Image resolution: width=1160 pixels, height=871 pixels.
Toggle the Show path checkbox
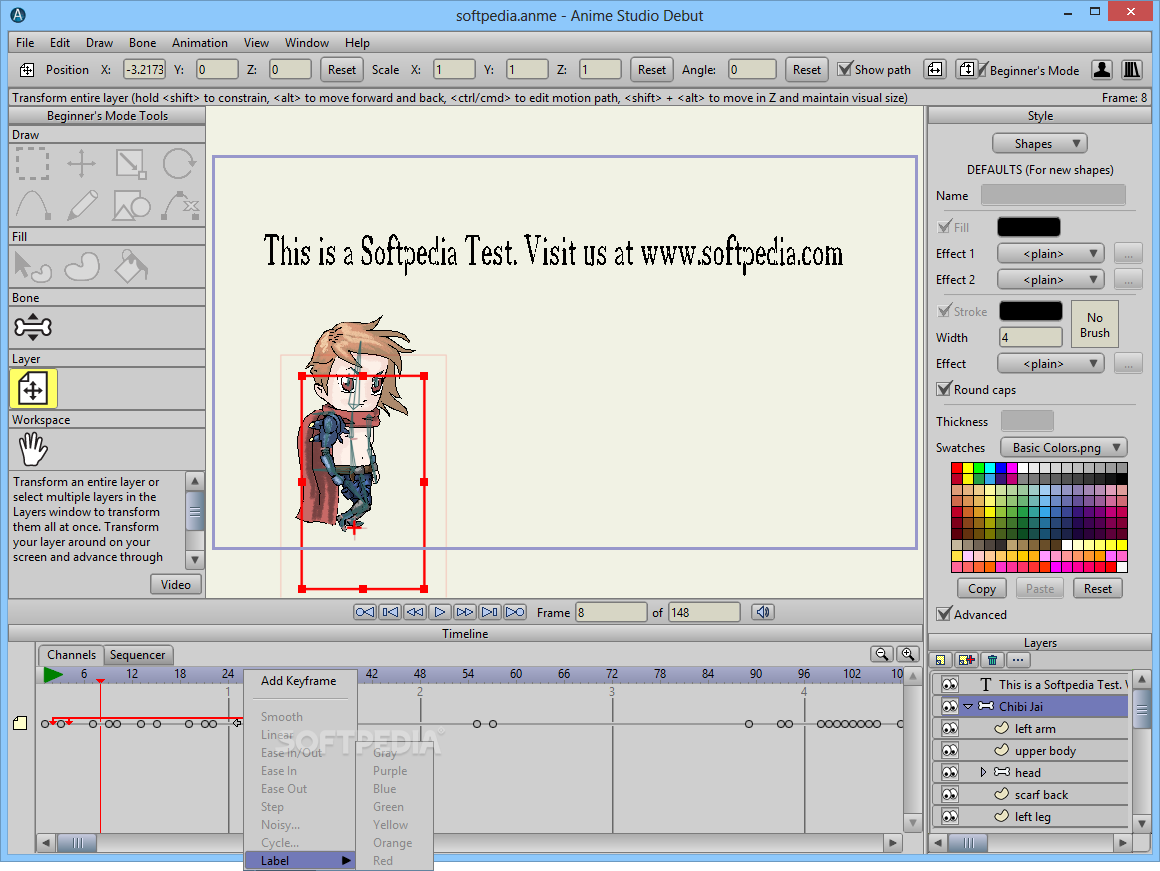click(845, 69)
